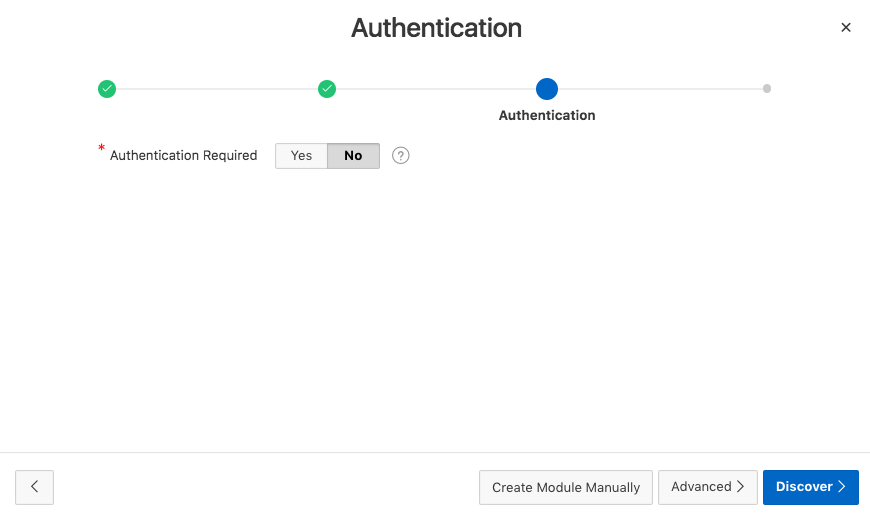The image size is (870, 518).
Task: Go to the first completed wizard step
Action: tap(107, 89)
